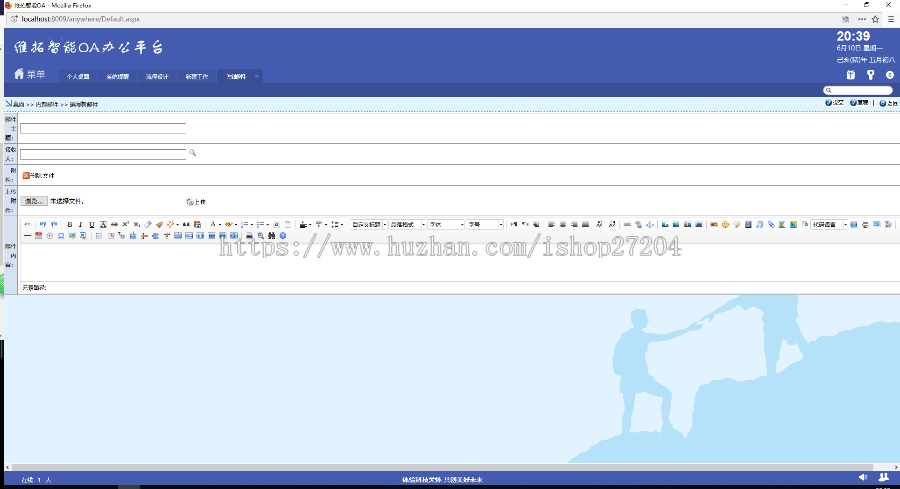Close the 写邮件 tab
This screenshot has width=900, height=489.
257,76
